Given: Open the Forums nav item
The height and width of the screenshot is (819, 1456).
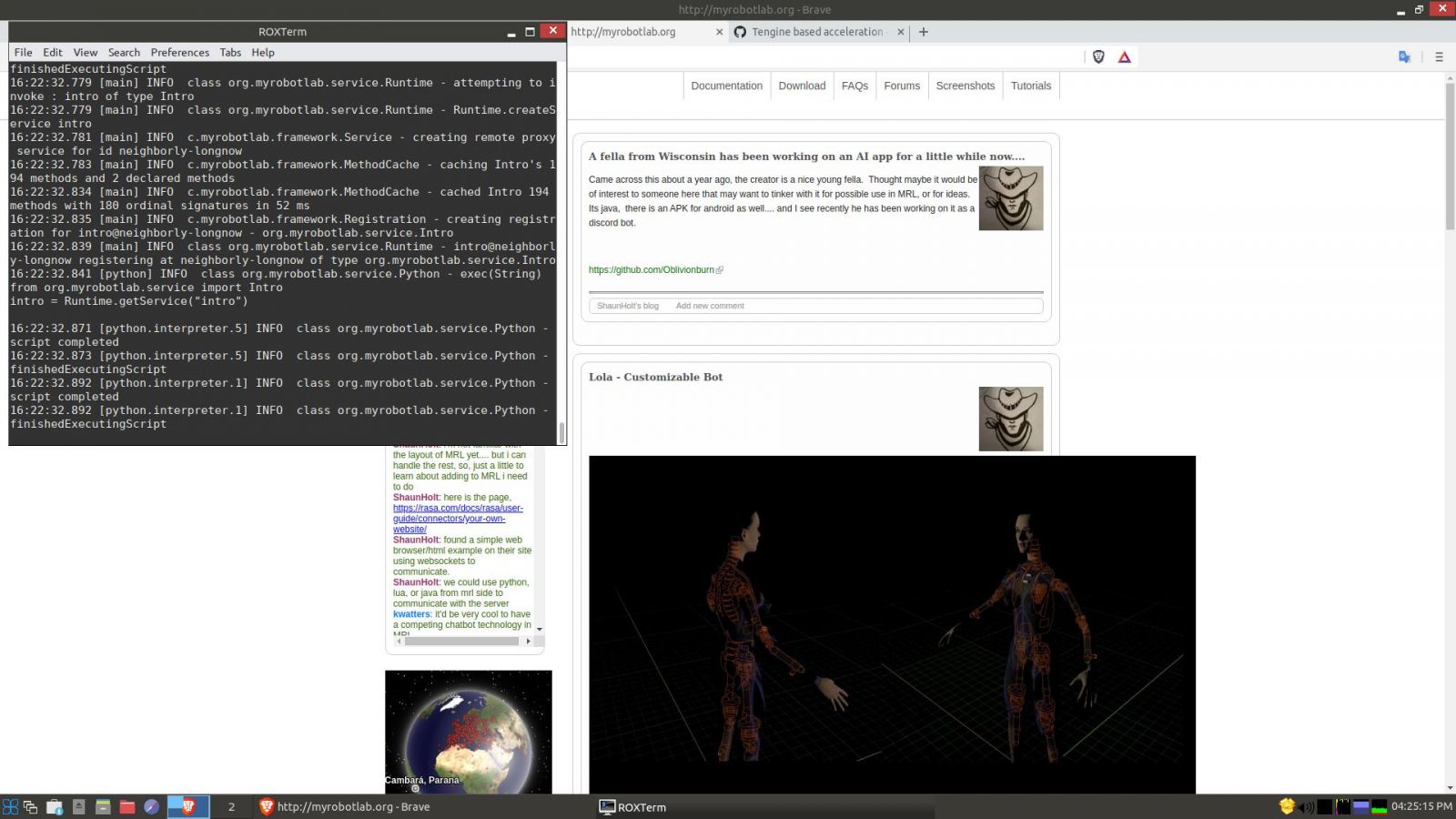Looking at the screenshot, I should pyautogui.click(x=902, y=86).
